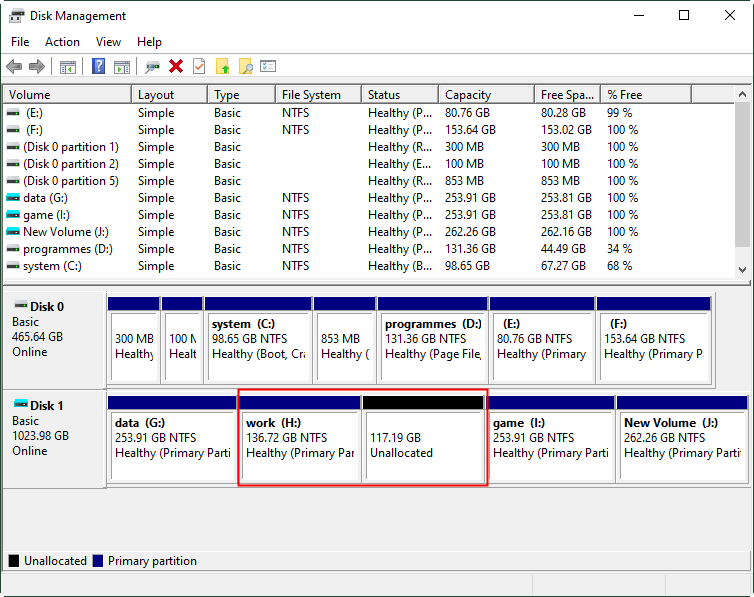Click the Forward arrow toolbar icon
The image size is (754, 597).
click(37, 66)
